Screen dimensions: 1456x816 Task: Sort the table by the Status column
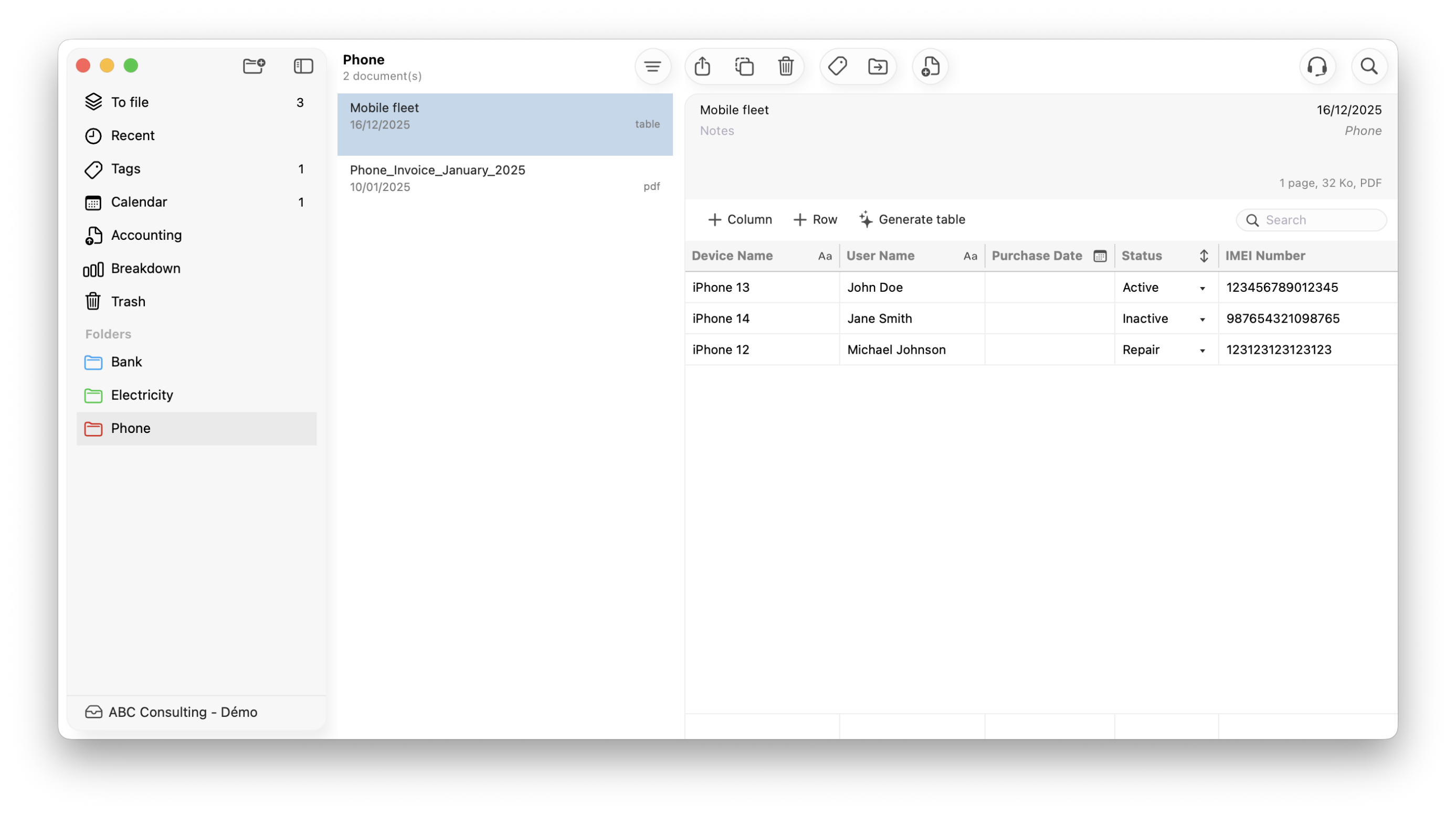(x=1204, y=256)
